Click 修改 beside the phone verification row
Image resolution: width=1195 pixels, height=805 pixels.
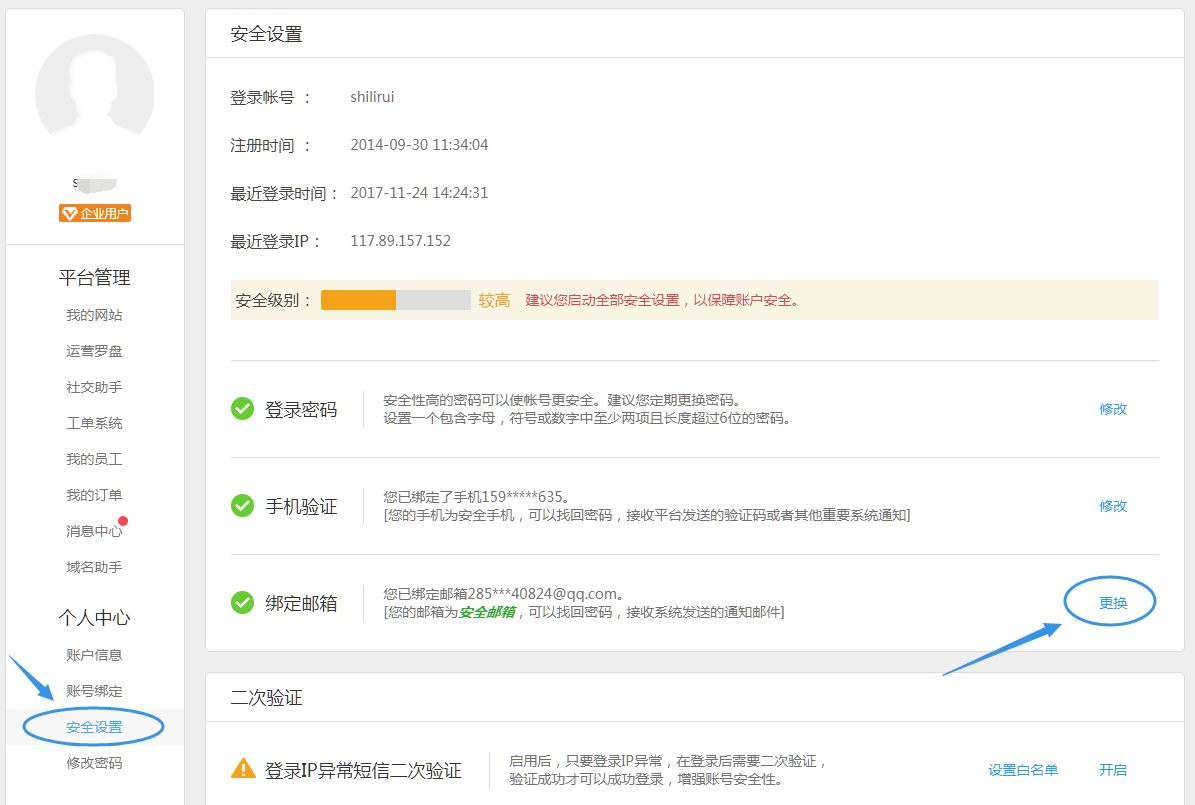pyautogui.click(x=1113, y=505)
